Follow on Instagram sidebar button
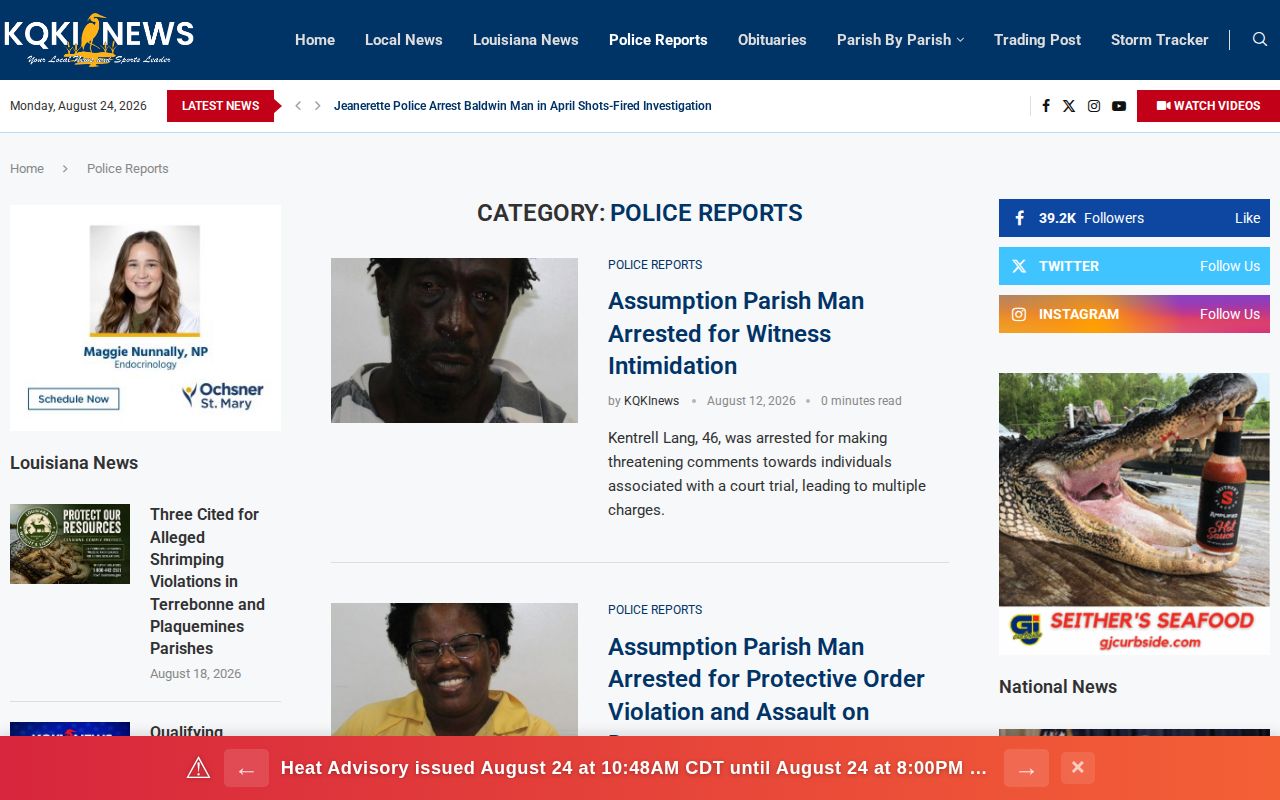Viewport: 1280px width, 800px height. pos(1134,314)
